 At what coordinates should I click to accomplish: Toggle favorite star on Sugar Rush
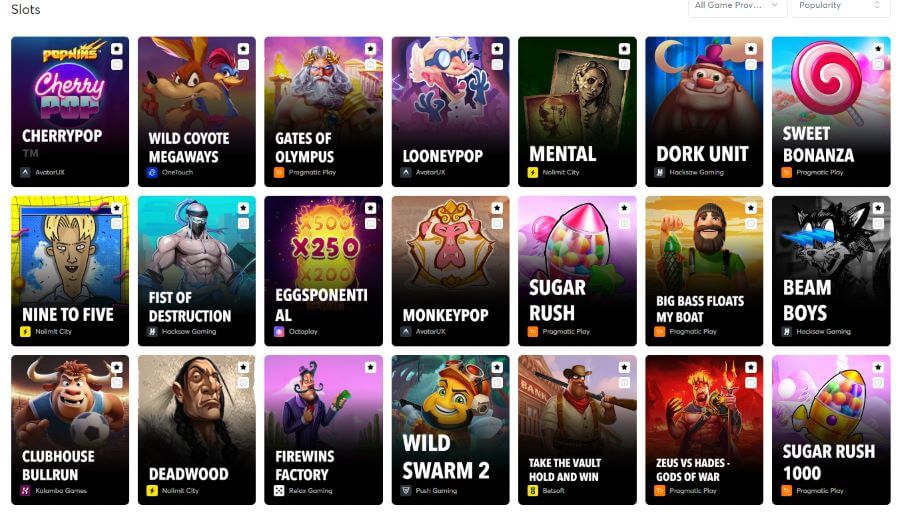[x=624, y=208]
